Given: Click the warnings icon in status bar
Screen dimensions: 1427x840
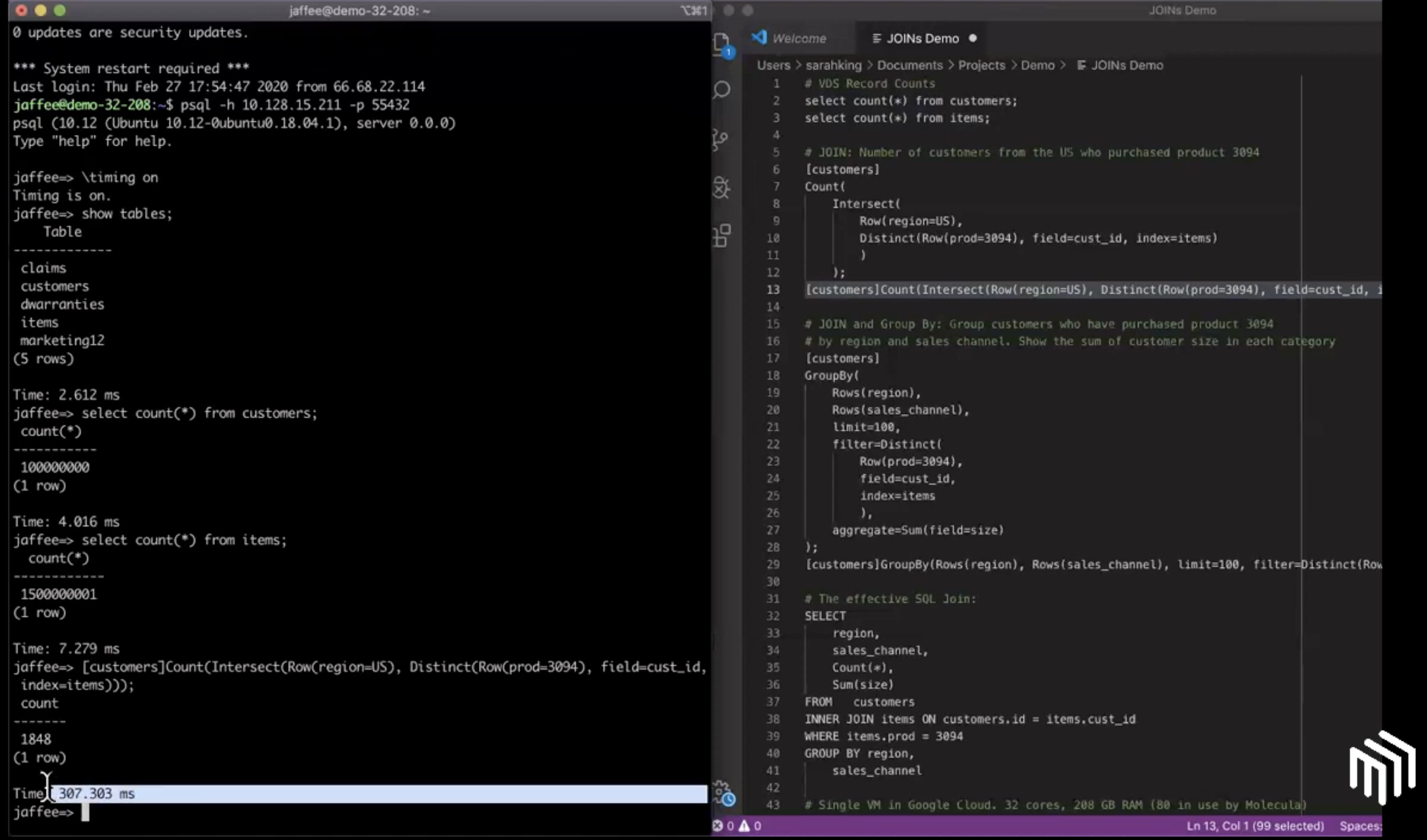Looking at the screenshot, I should click(744, 826).
